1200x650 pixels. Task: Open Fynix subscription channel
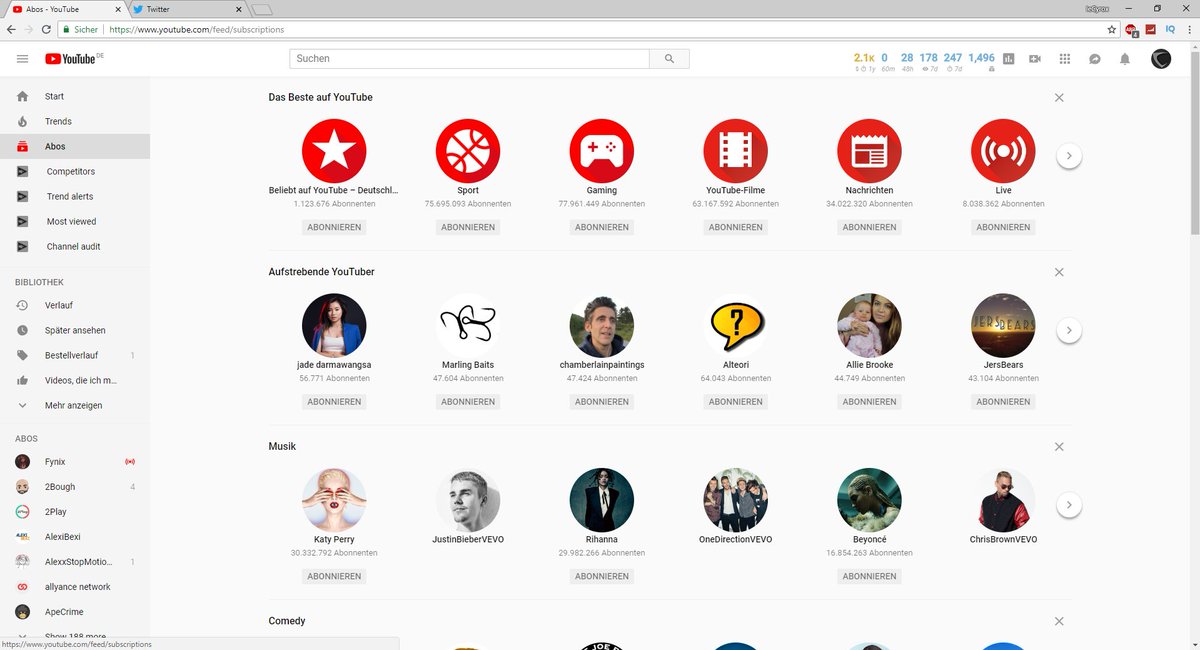[x=75, y=462]
